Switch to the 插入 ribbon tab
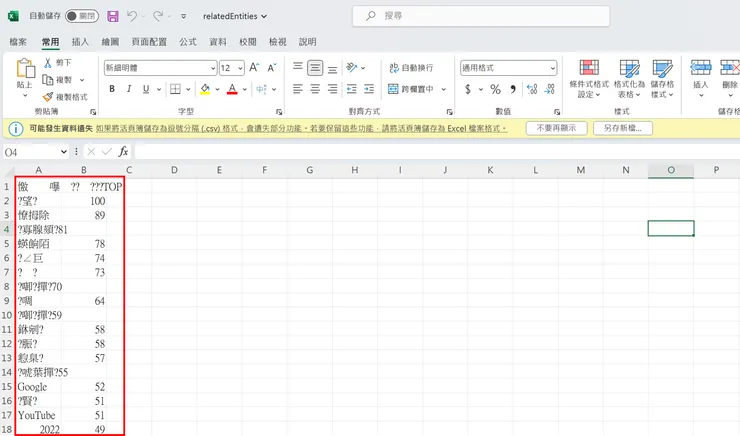This screenshot has height=436, width=740. tap(80, 42)
